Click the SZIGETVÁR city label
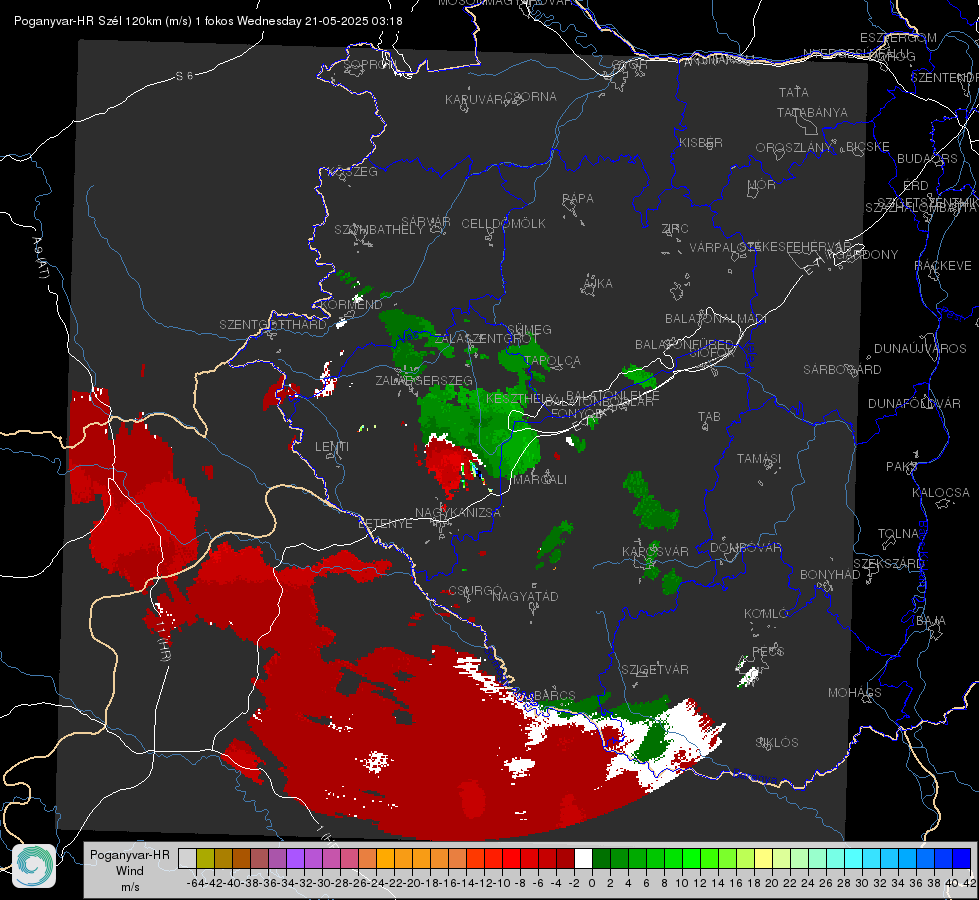This screenshot has height=900, width=979. point(655,670)
